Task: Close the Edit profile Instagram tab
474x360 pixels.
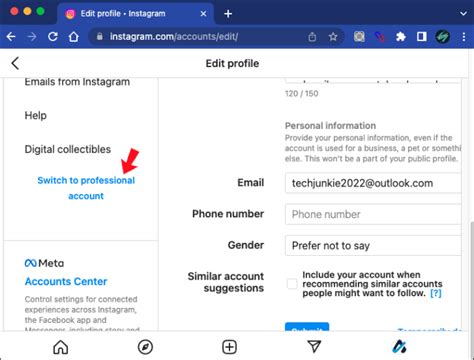Action: click(203, 14)
